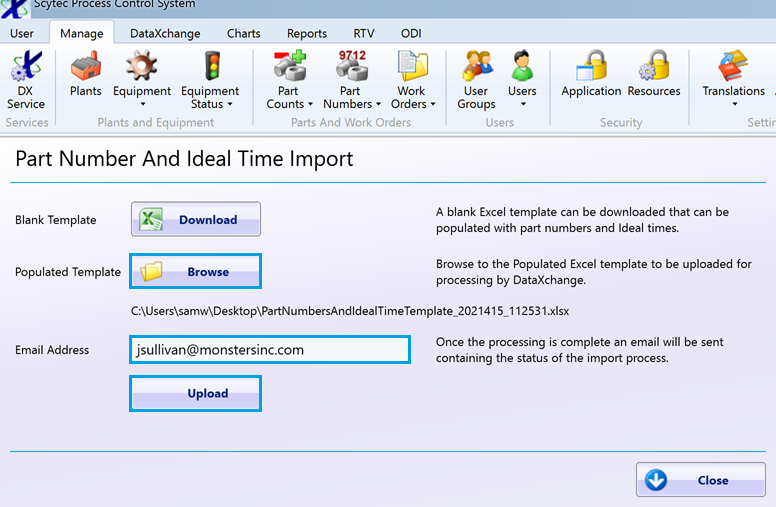Expand the Translations dropdown arrow

click(734, 104)
